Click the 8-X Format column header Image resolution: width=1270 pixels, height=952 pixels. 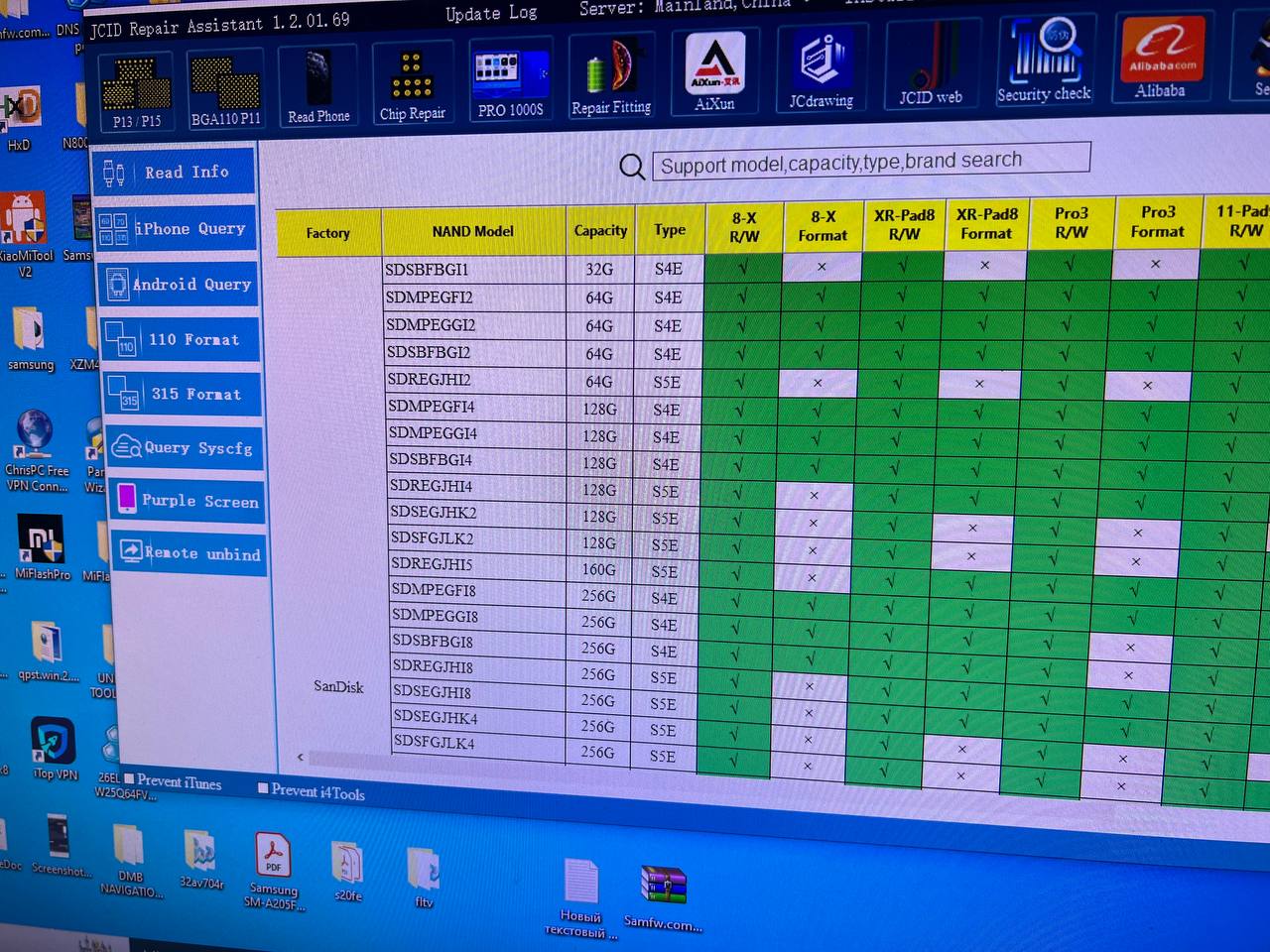tap(823, 226)
